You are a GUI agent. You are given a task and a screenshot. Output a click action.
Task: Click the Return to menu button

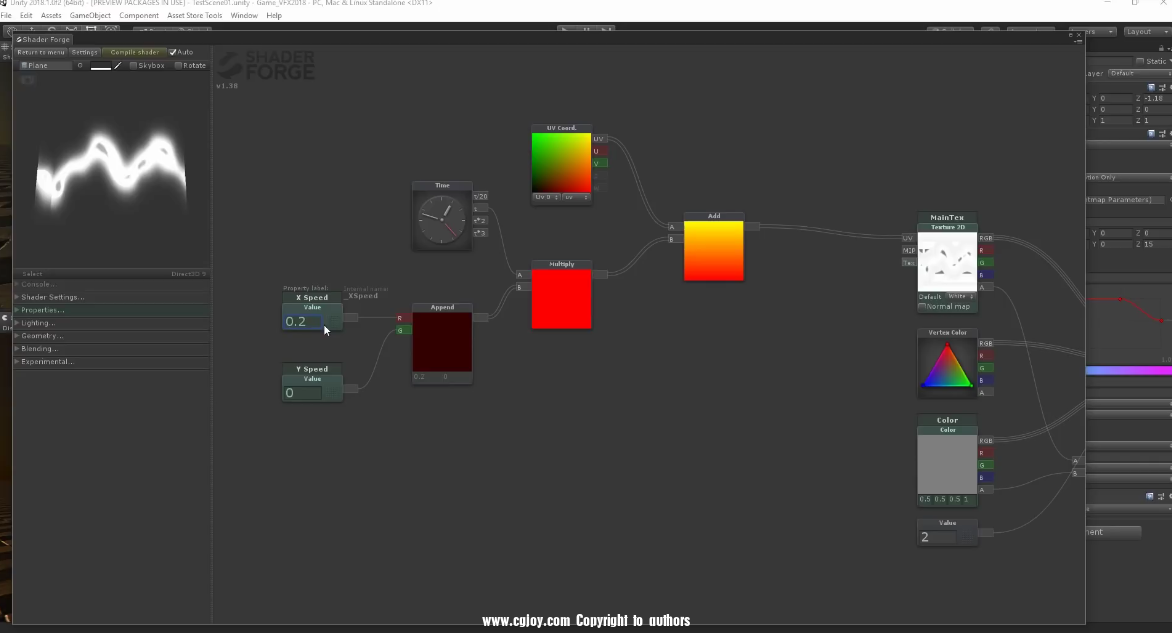tap(41, 52)
